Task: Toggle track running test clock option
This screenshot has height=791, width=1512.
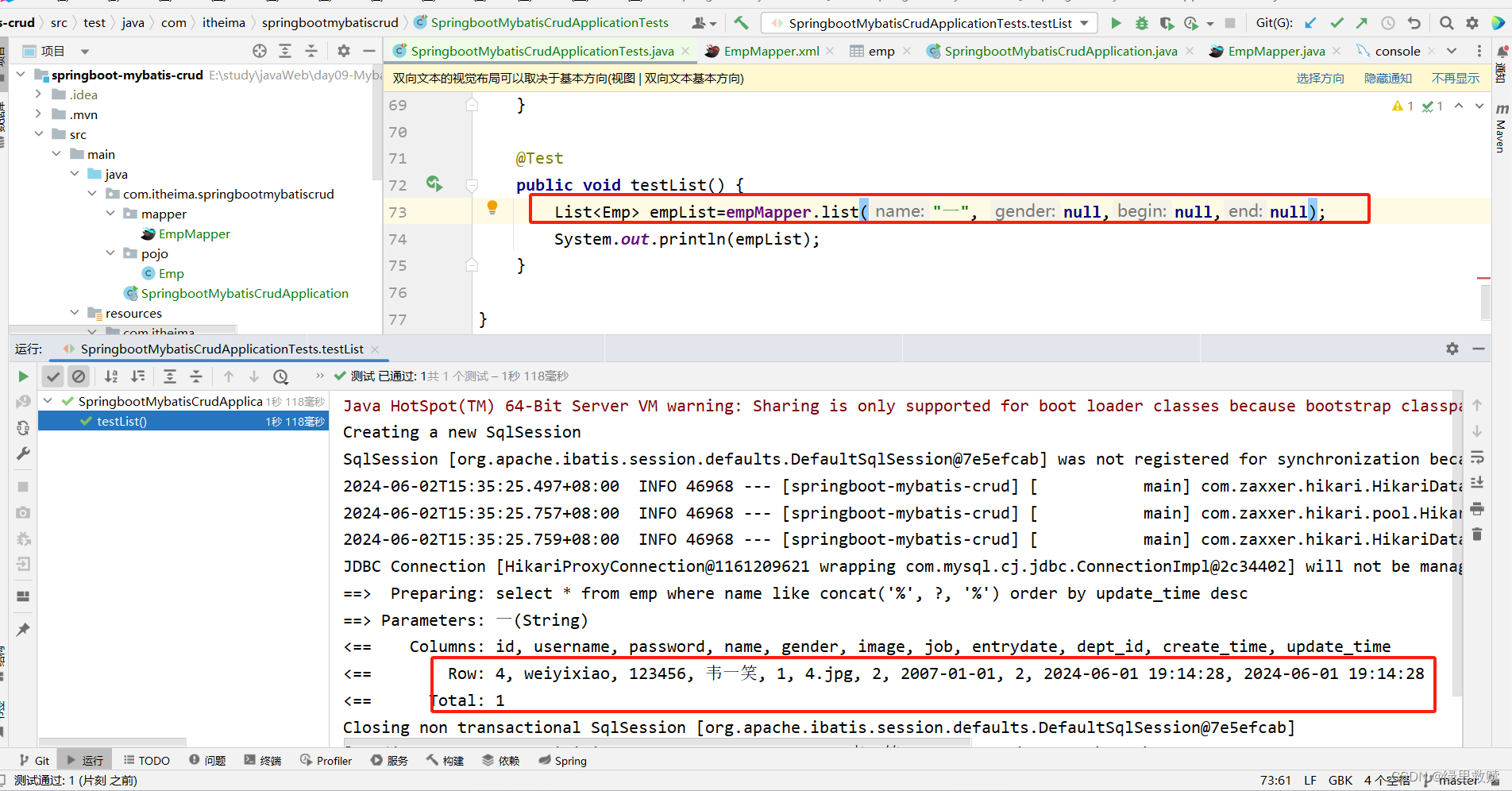Action: pyautogui.click(x=280, y=376)
